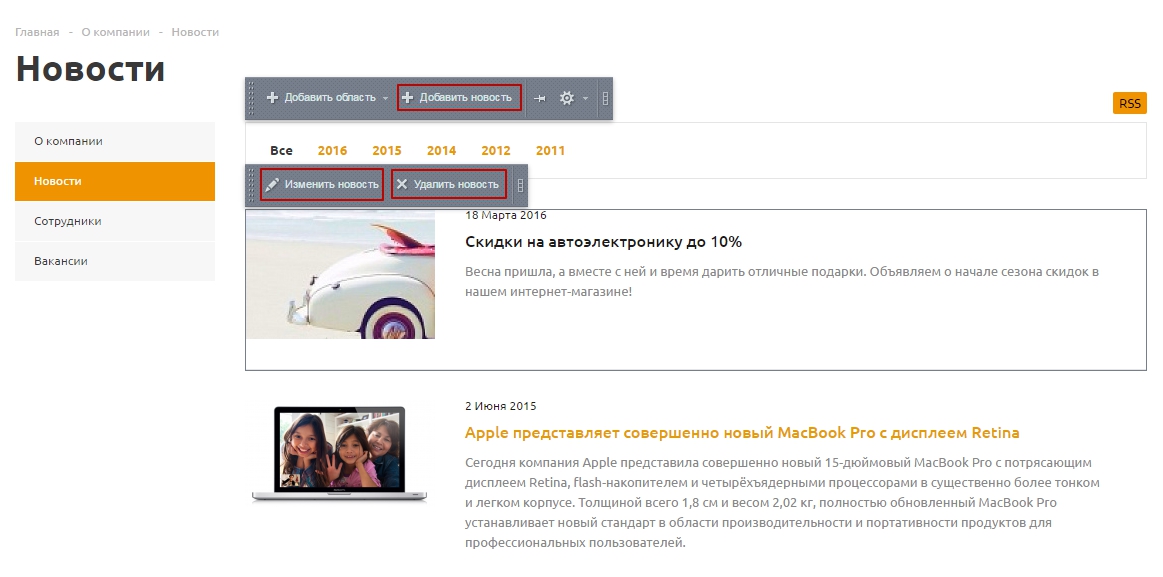Click the 'О компании' breadcrumb link
Image resolution: width=1163 pixels, height=577 pixels.
point(116,32)
